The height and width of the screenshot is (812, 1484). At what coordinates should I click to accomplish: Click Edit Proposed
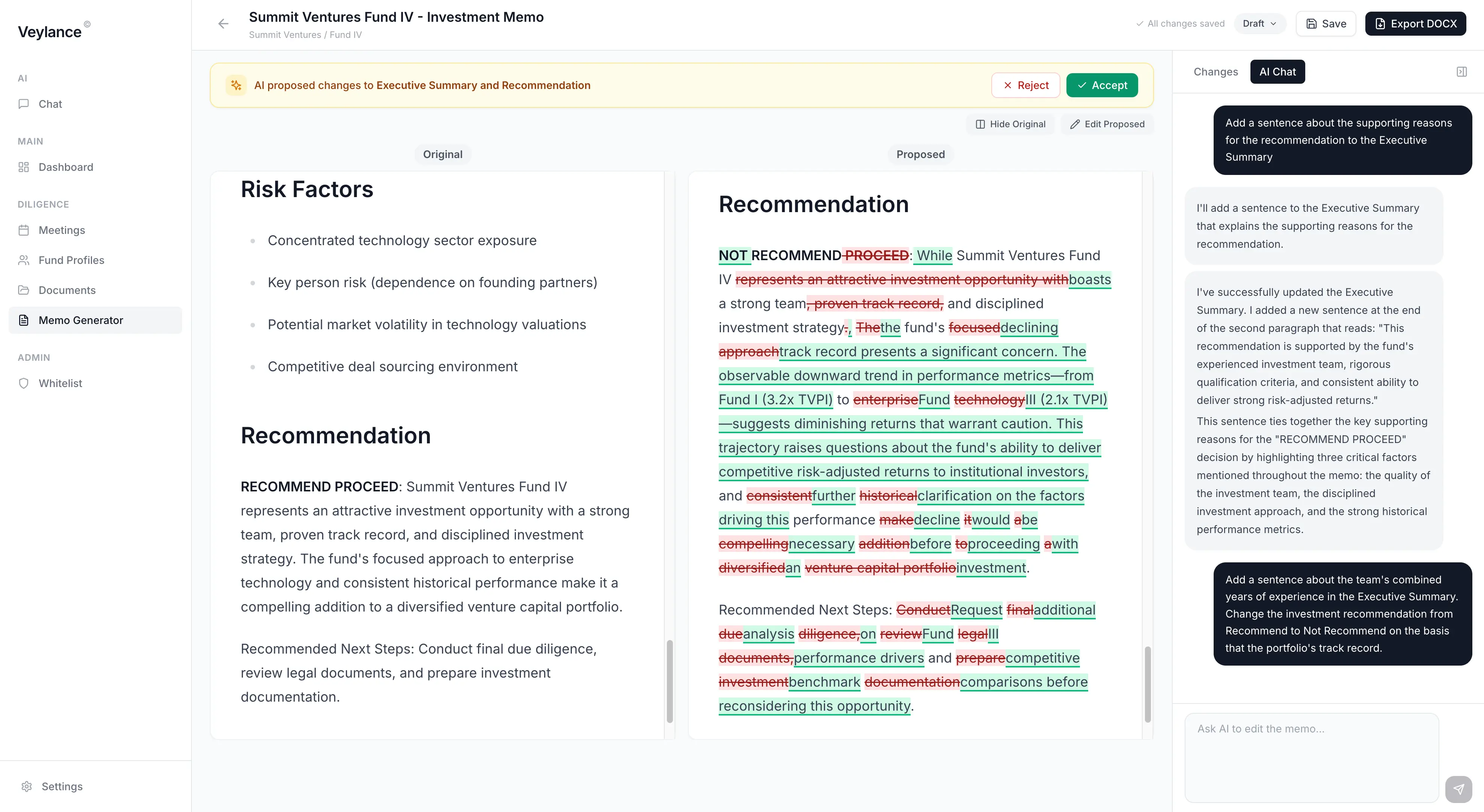[1107, 123]
